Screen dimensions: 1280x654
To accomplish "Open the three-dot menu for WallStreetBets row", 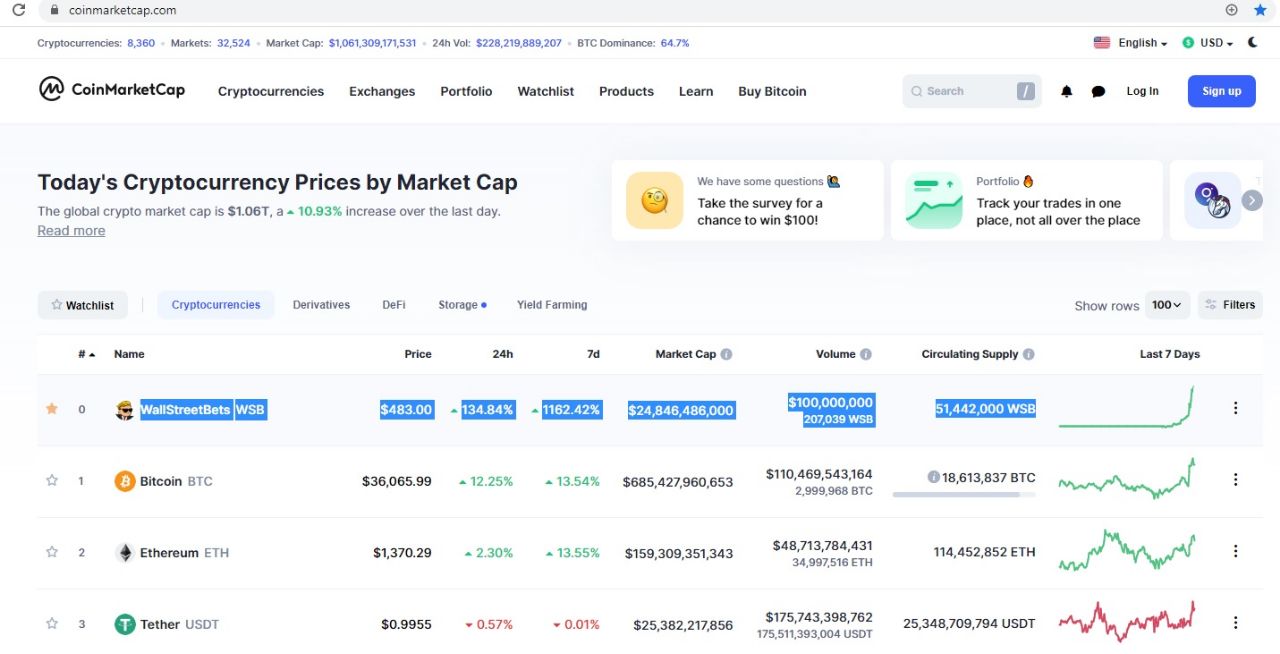I will click(x=1235, y=408).
